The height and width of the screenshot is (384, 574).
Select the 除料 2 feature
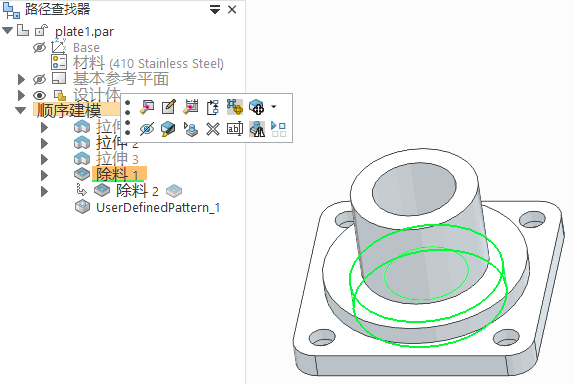tap(137, 191)
